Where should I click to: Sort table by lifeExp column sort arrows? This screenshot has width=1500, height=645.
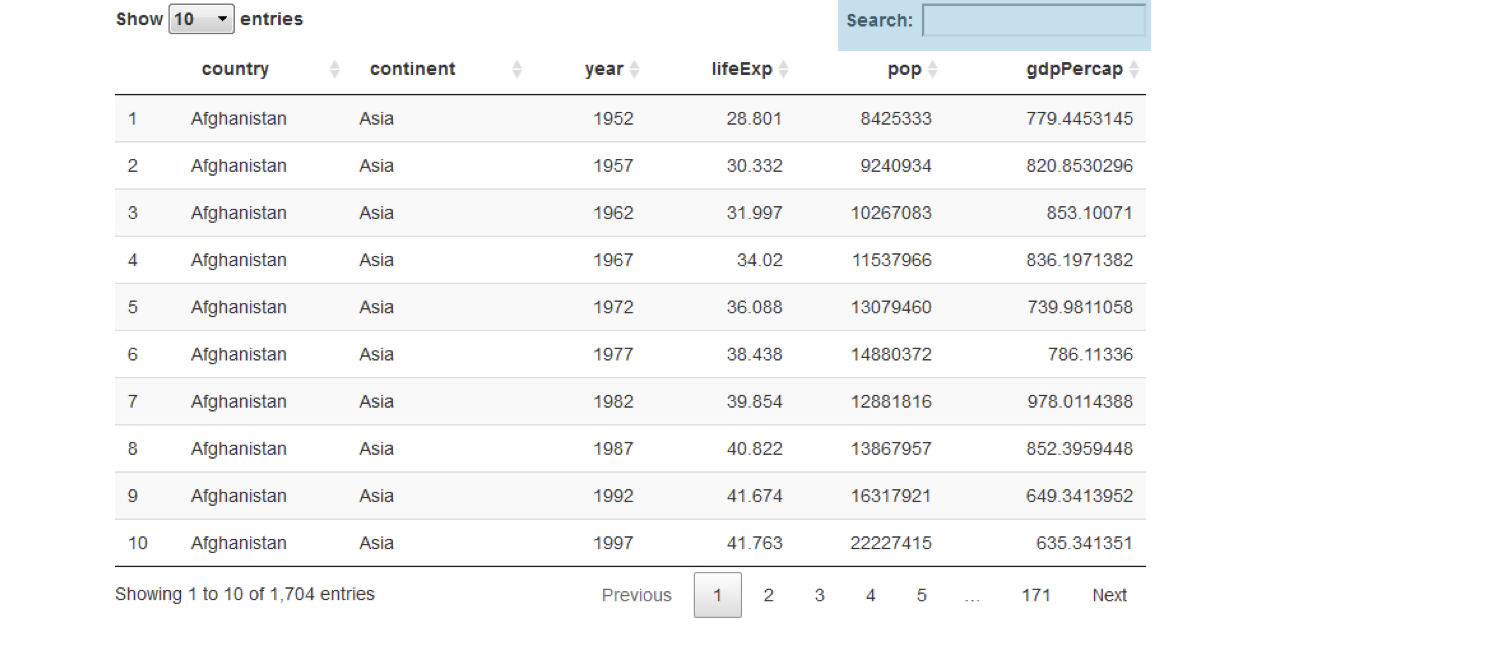[783, 69]
